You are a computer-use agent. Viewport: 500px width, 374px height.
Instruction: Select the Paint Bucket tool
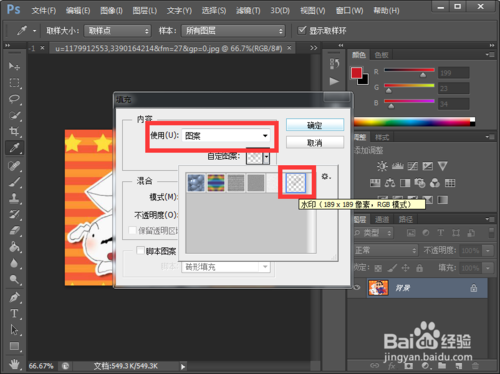14,247
